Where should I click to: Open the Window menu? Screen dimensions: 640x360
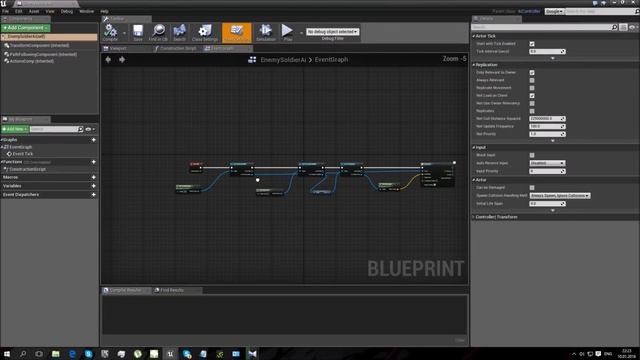[87, 11]
